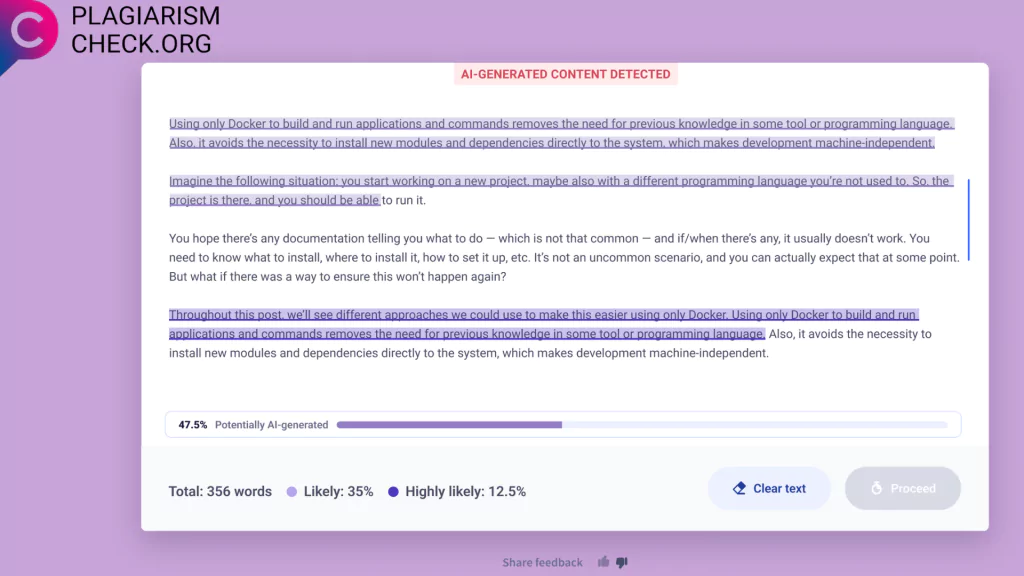
Task: Click the PLAGIARISM CHECK.ORG site title
Action: [146, 30]
